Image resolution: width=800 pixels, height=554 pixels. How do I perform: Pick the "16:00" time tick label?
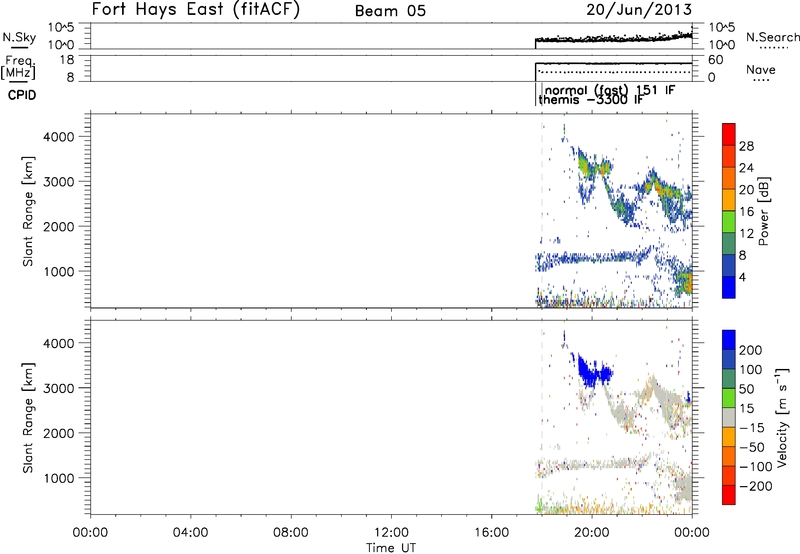pos(491,533)
